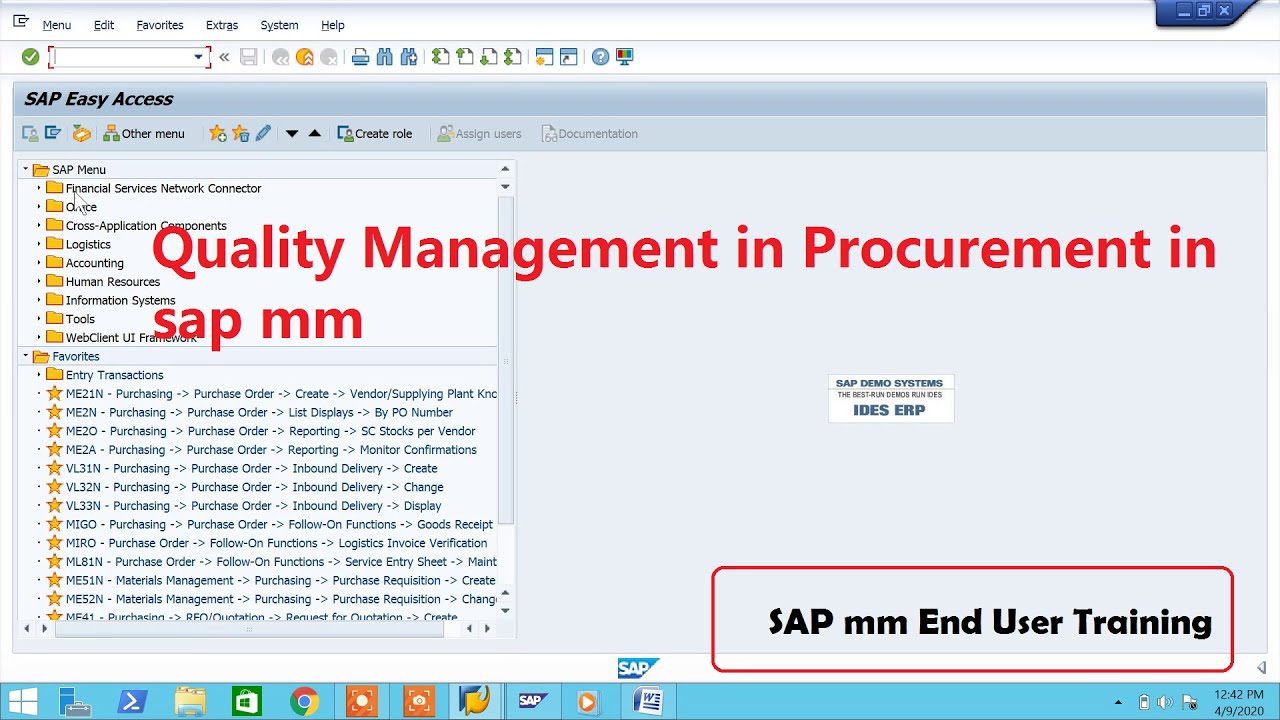Select ML81N Service Entry Sheet favorite
Viewport: 1280px width, 720px height.
[x=281, y=562]
